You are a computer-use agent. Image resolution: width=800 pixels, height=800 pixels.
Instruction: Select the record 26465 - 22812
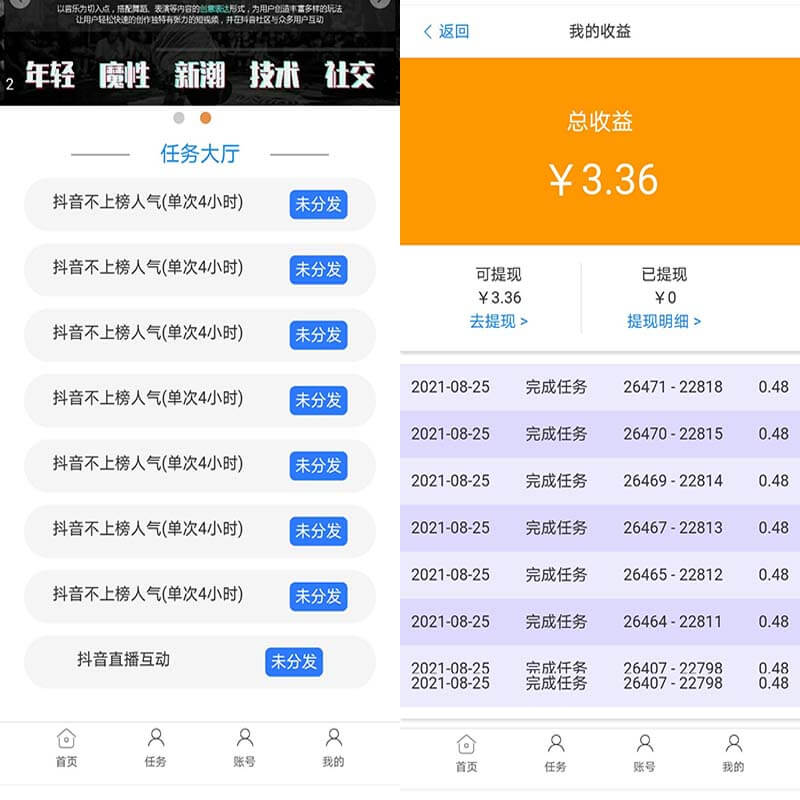pyautogui.click(x=600, y=575)
